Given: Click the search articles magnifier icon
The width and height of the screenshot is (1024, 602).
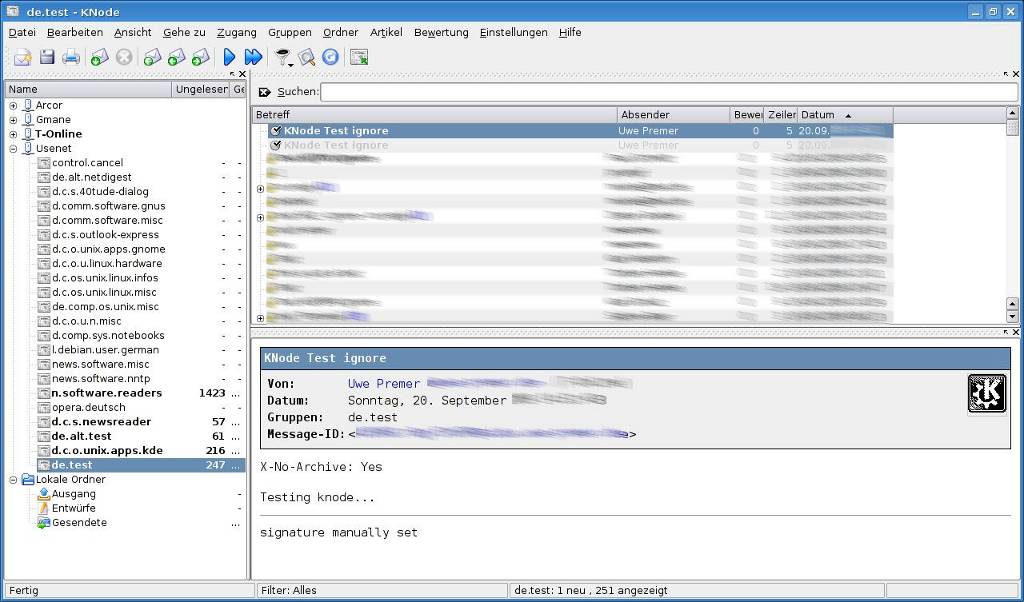Looking at the screenshot, I should click(x=307, y=58).
